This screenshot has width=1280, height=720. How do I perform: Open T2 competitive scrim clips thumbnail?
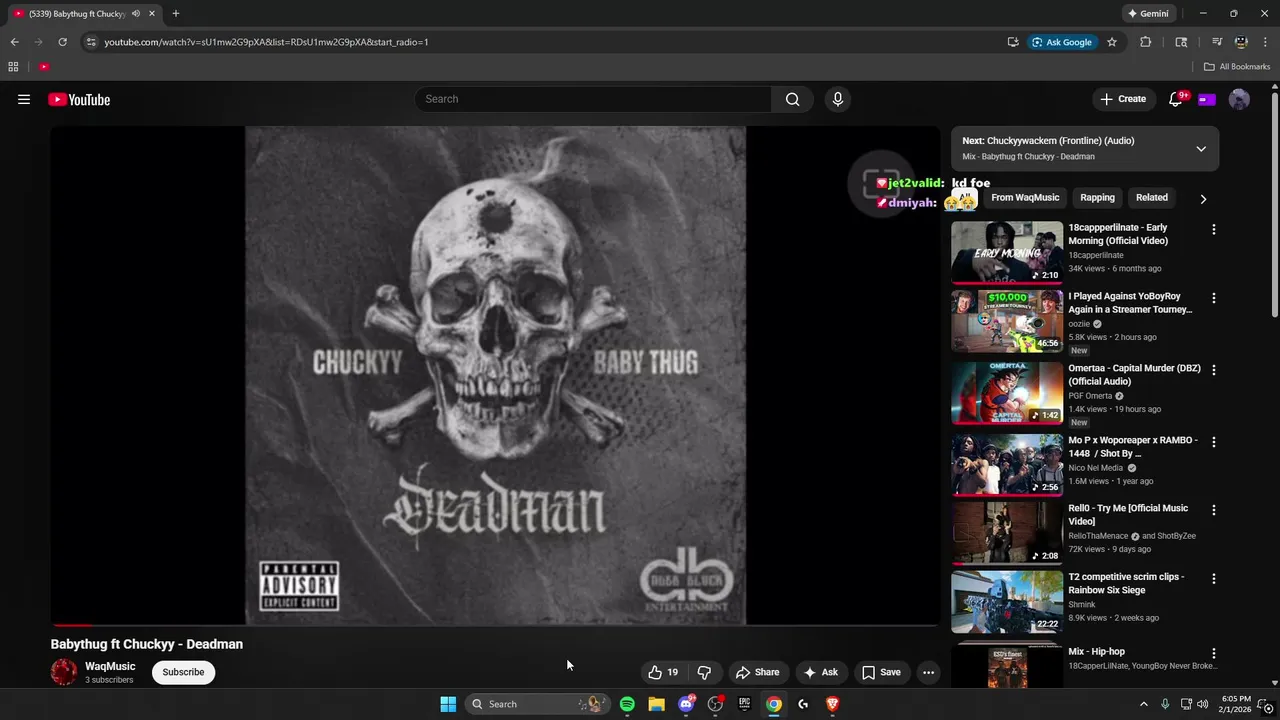coord(1007,602)
